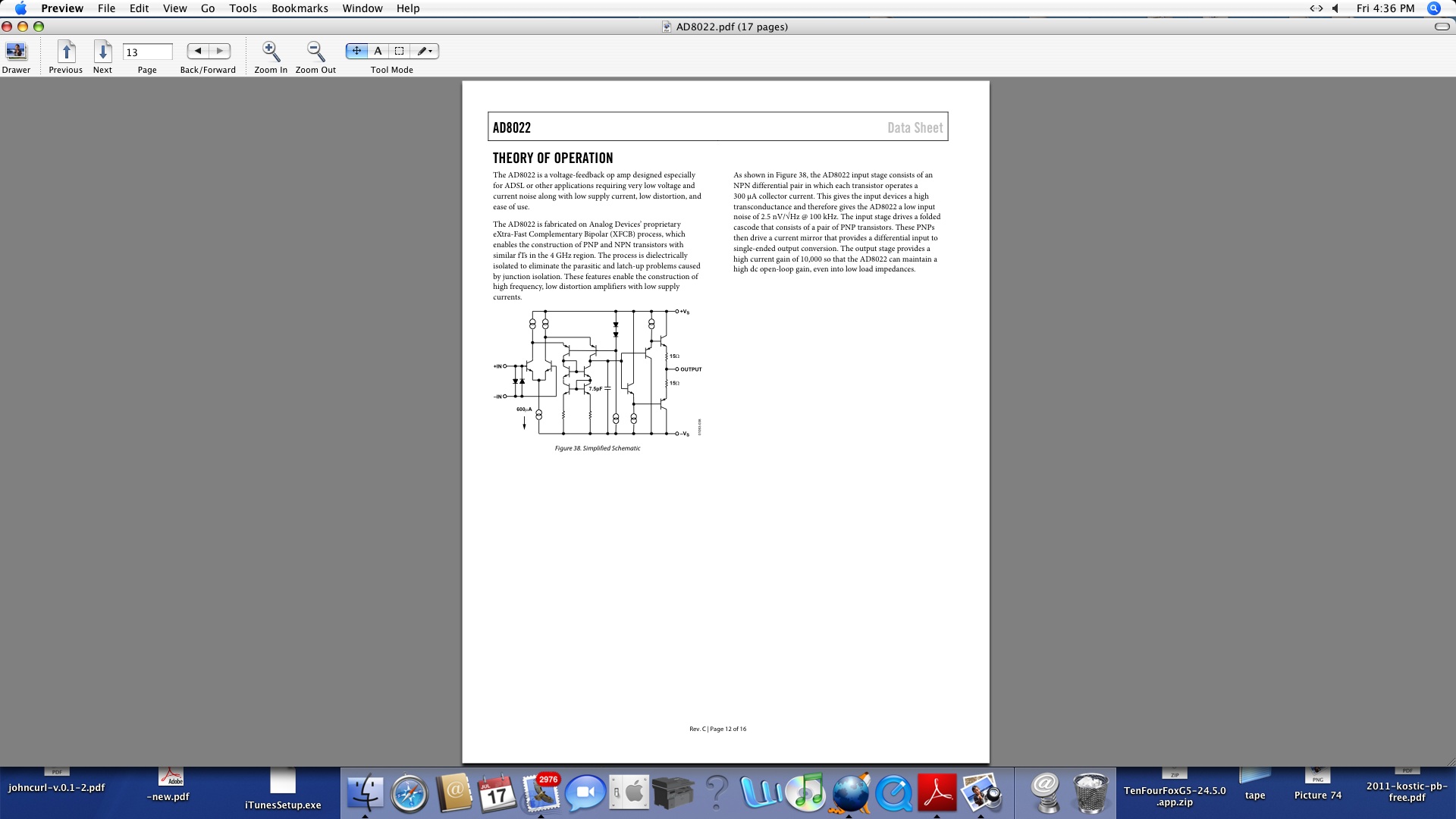Click the question mark Dock icon
Image resolution: width=1456 pixels, height=819 pixels.
click(x=716, y=793)
